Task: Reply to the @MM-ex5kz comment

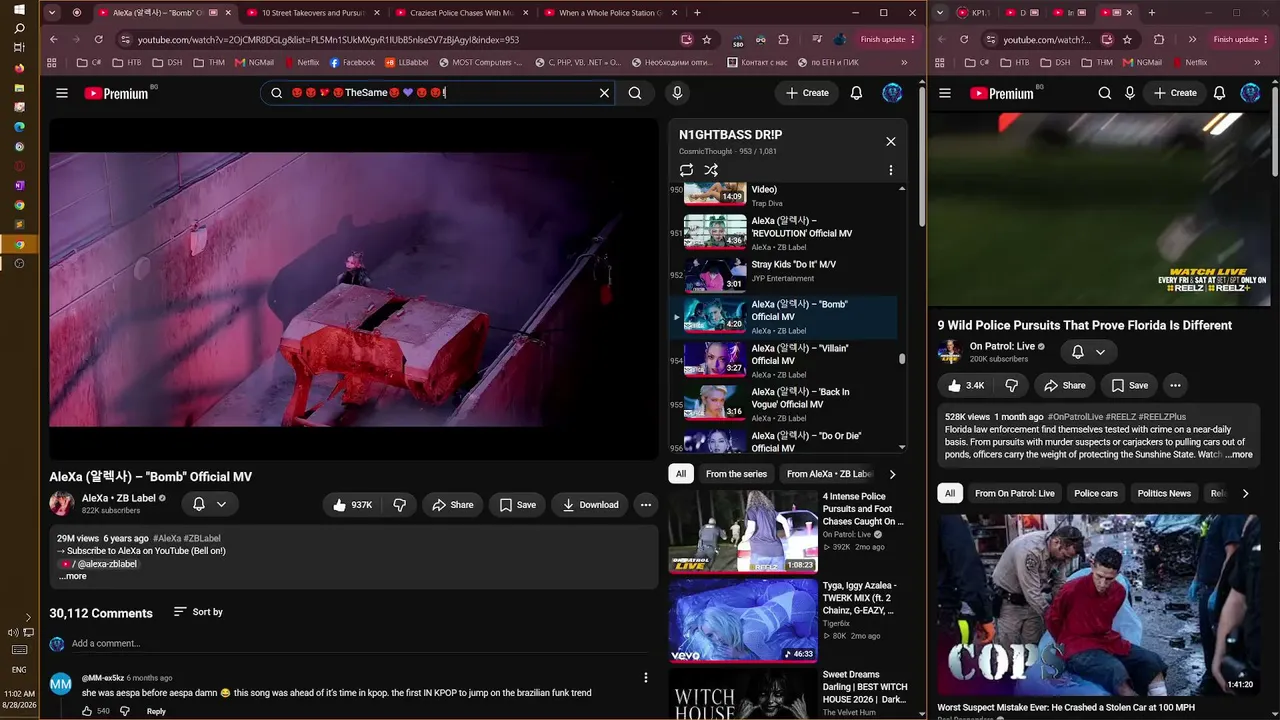Action: [156, 711]
